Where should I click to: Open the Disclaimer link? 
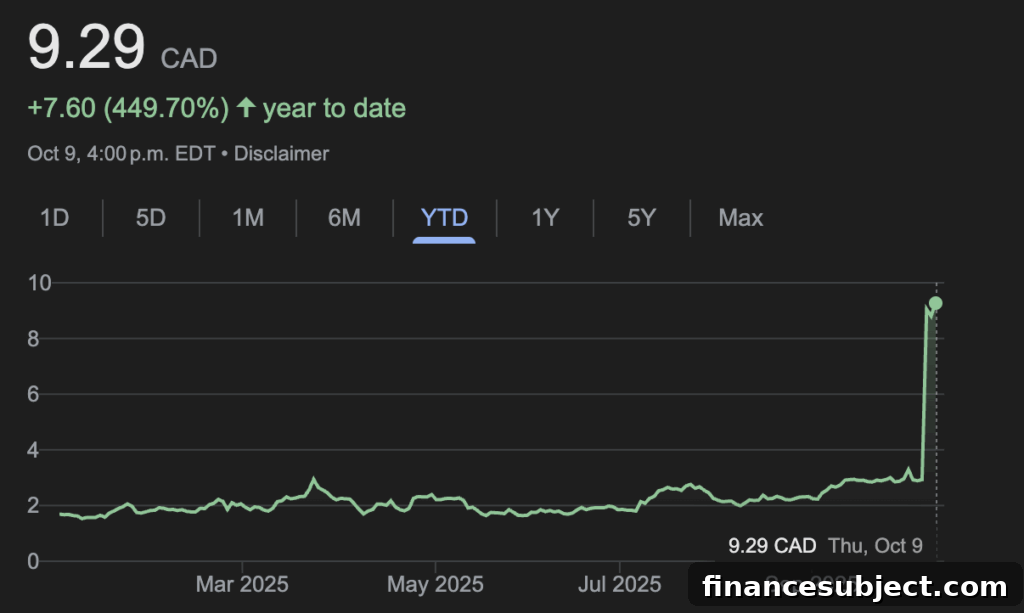pyautogui.click(x=281, y=153)
